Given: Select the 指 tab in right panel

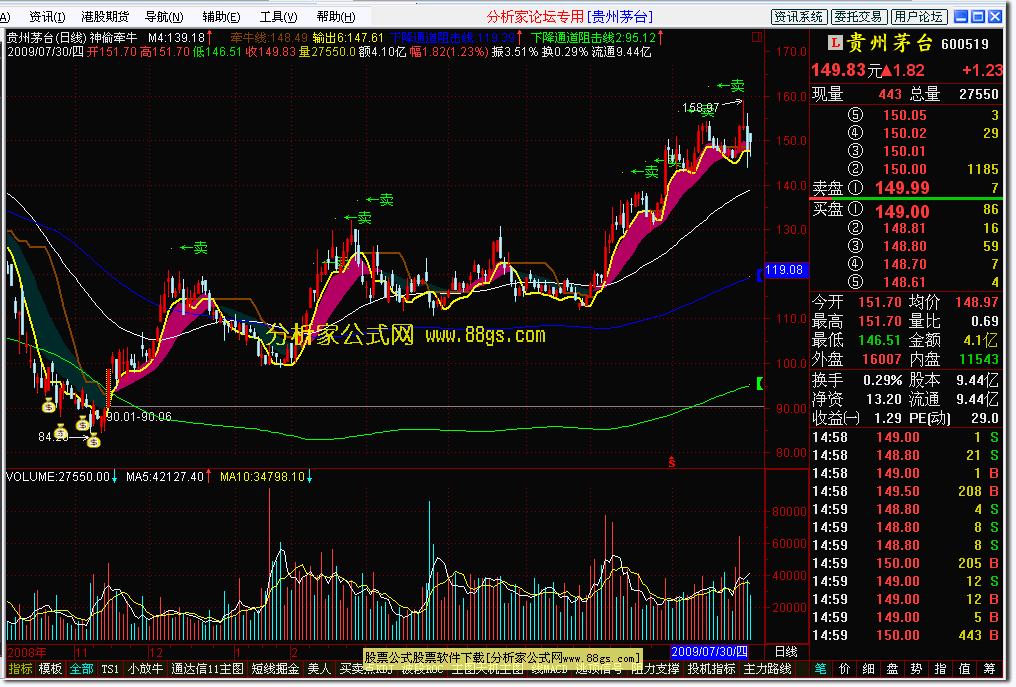Looking at the screenshot, I should [x=941, y=668].
